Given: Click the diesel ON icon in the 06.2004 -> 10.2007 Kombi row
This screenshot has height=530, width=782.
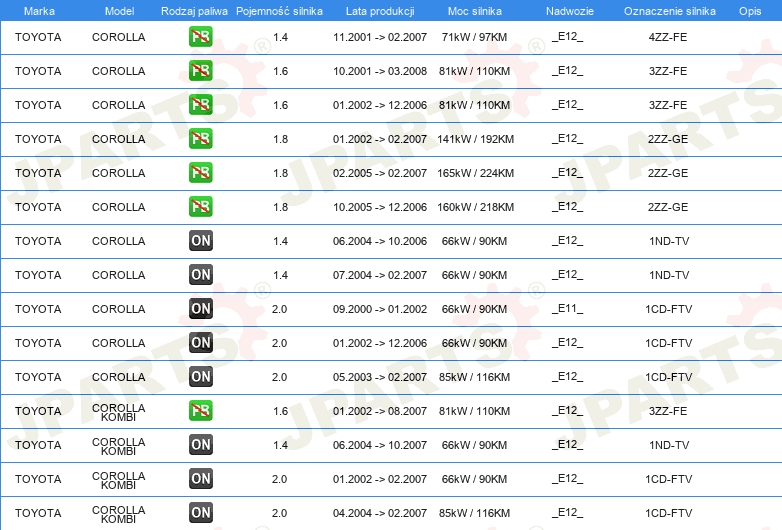Looking at the screenshot, I should 200,445.
